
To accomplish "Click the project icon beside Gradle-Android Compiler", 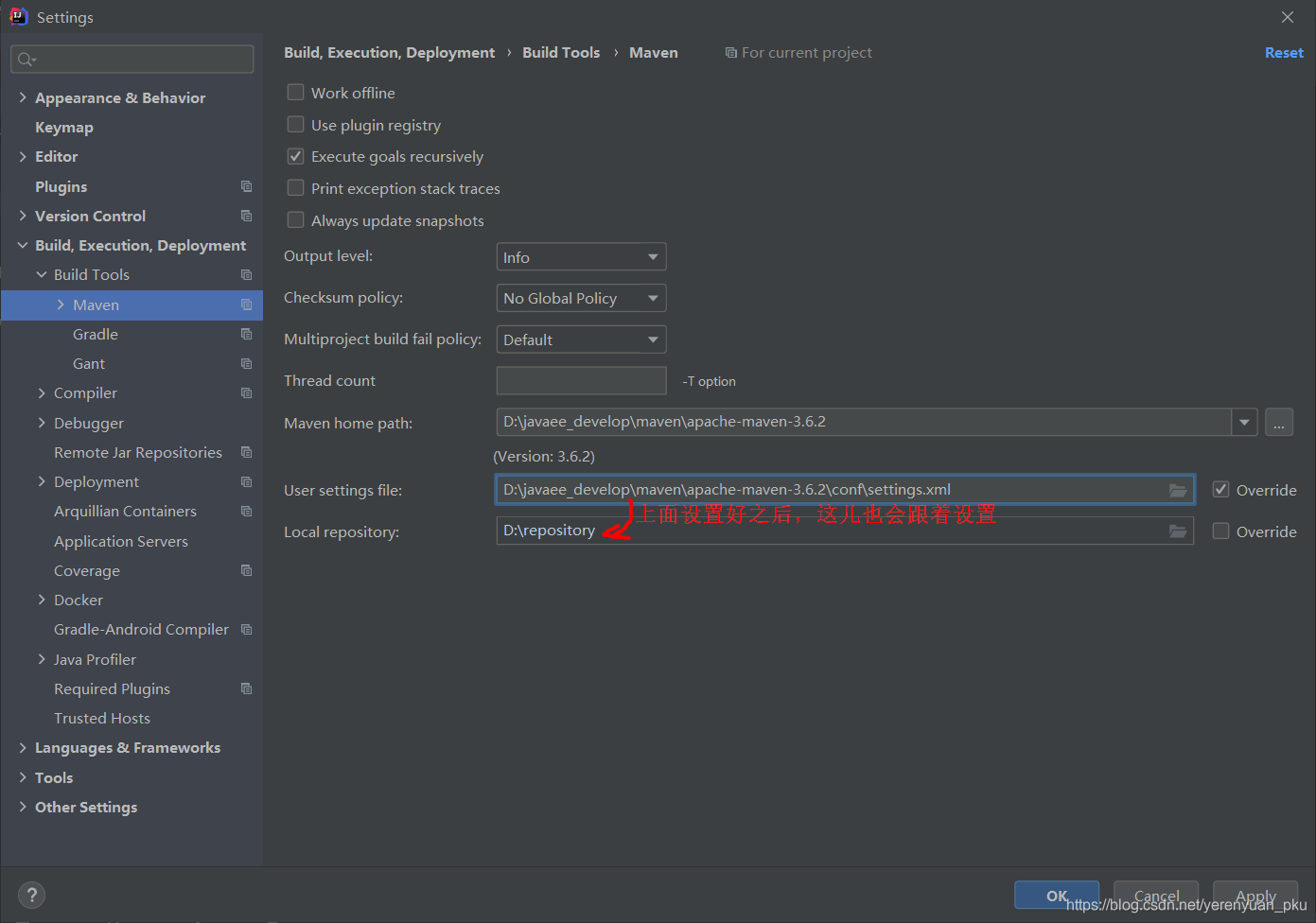I will tap(246, 629).
